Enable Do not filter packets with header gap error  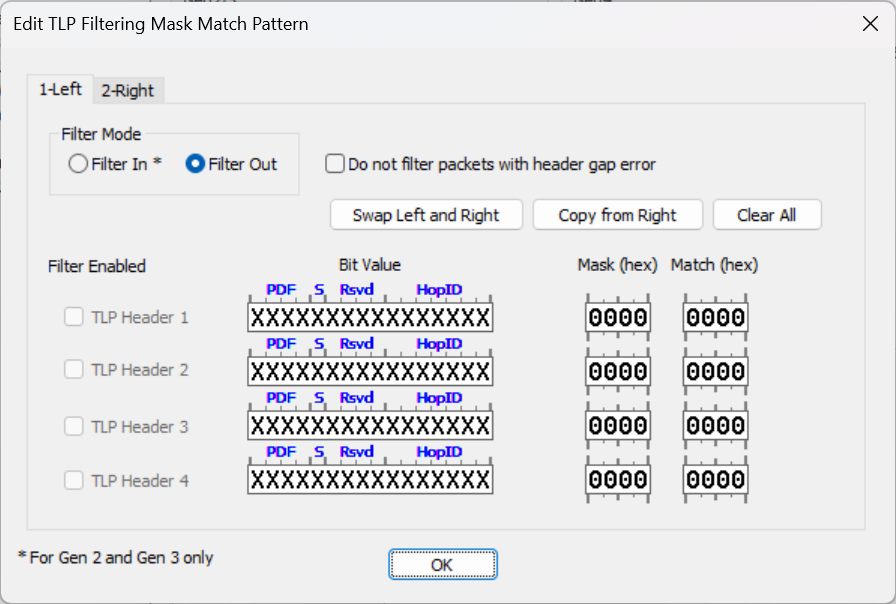click(335, 164)
